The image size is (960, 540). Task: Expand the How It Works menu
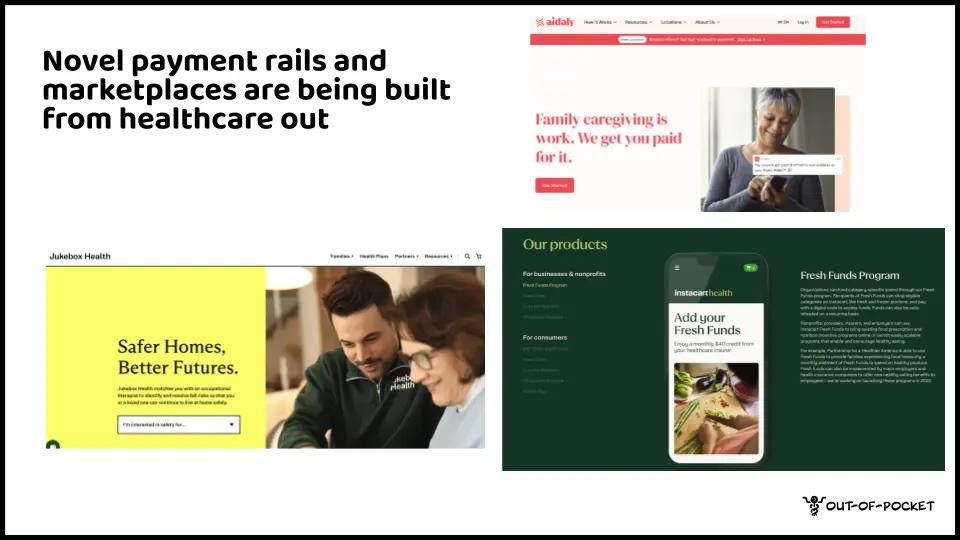coord(600,22)
